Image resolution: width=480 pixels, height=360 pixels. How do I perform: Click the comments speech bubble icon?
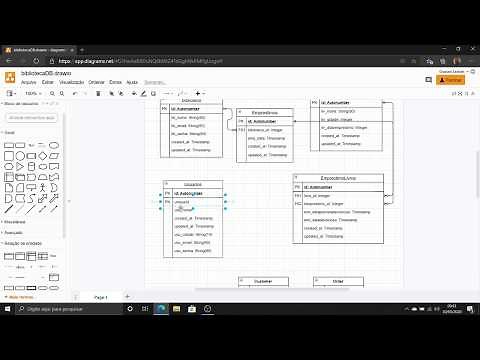click(429, 80)
